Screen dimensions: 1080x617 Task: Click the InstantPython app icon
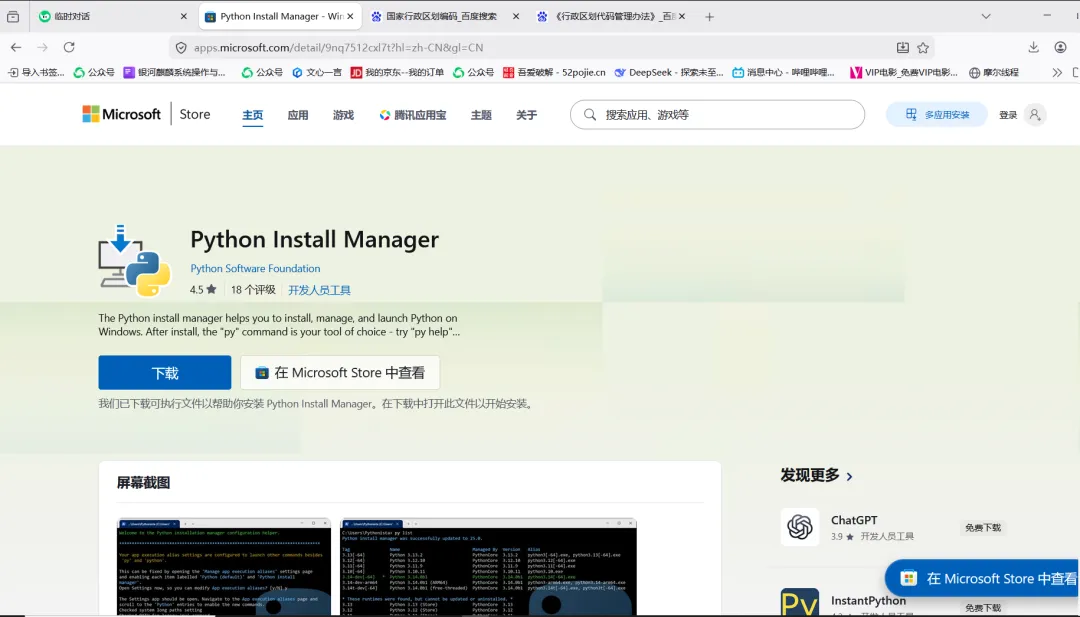coord(800,602)
